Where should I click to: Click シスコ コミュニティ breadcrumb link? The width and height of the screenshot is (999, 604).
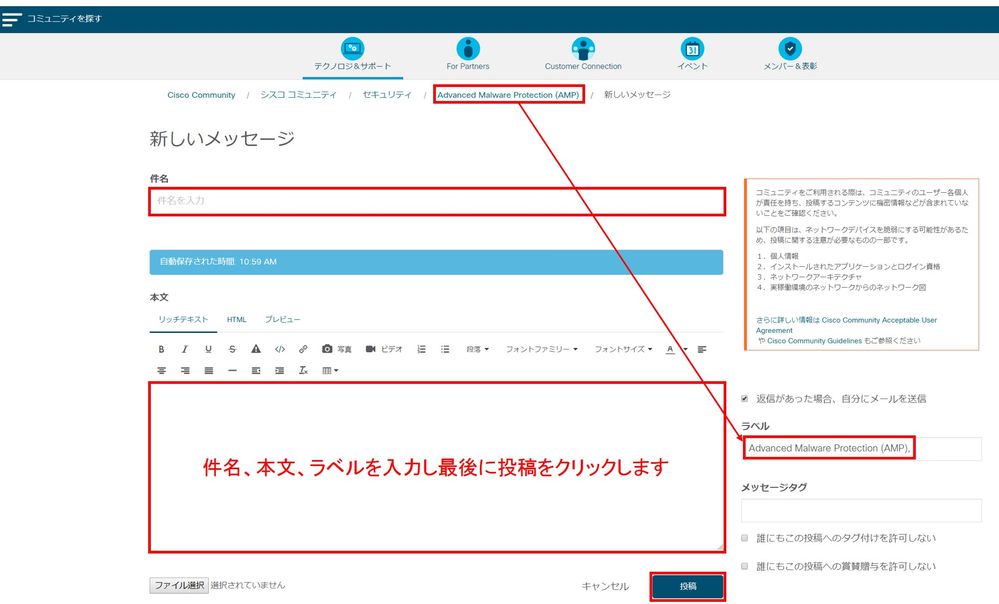pos(298,95)
